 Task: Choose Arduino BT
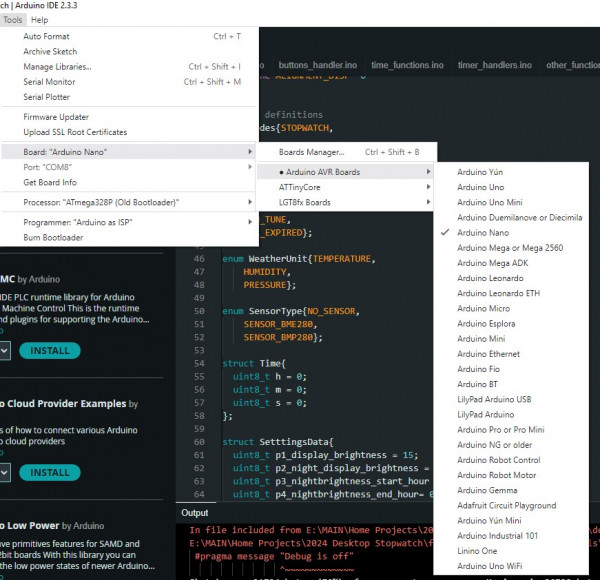(511, 384)
